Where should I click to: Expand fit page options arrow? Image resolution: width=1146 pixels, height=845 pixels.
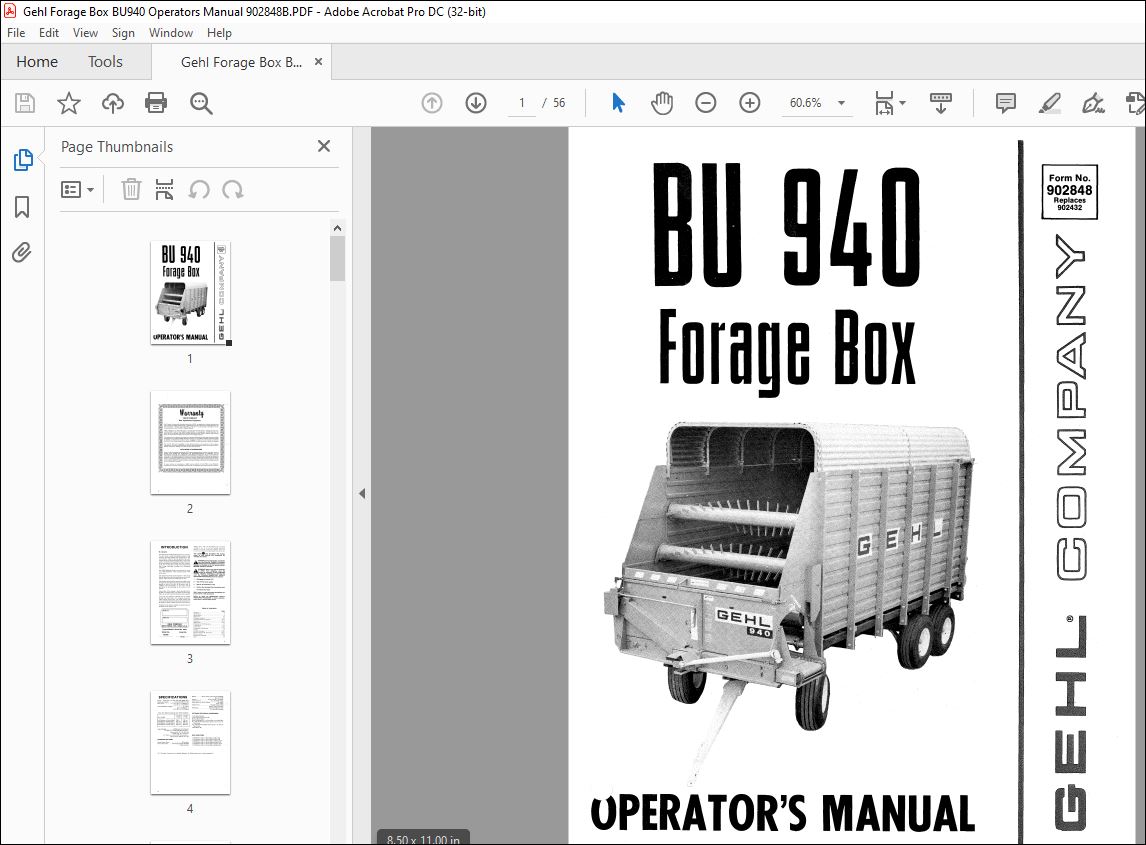click(903, 103)
